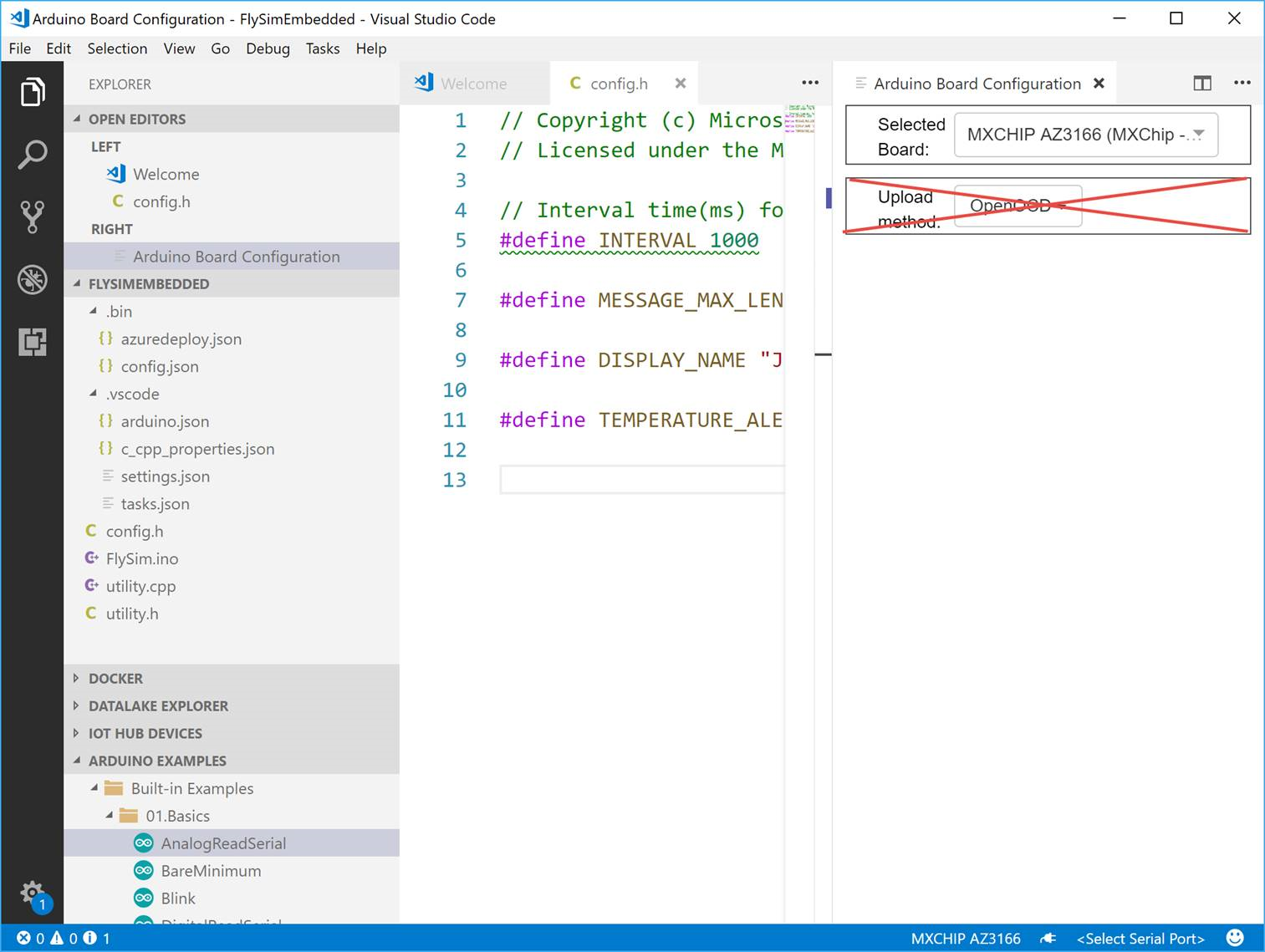Expand the DATALAKE EXPLORER section

point(232,705)
